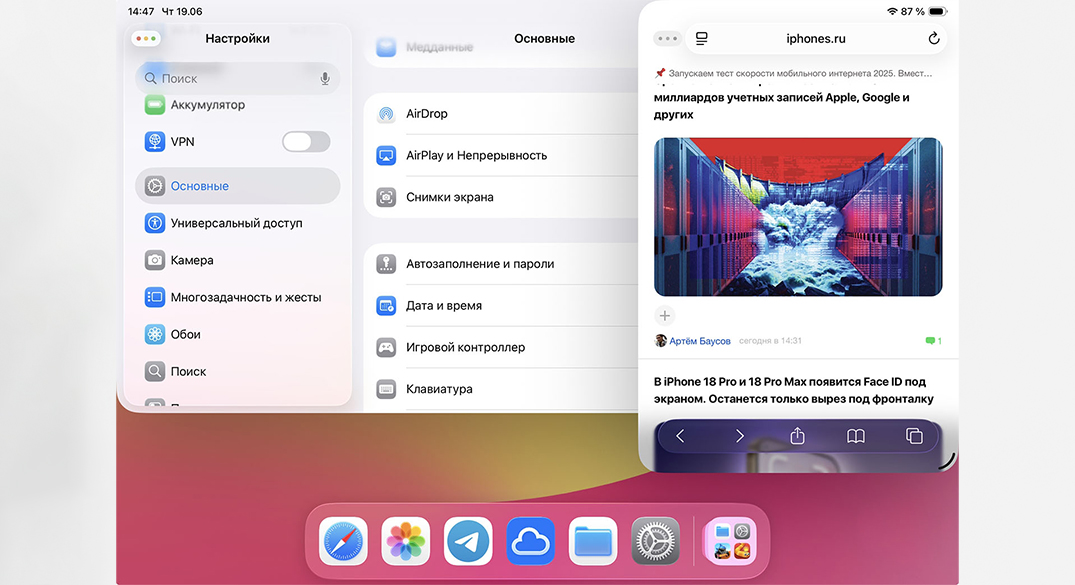Open the recent apps folder in dock

(x=729, y=541)
